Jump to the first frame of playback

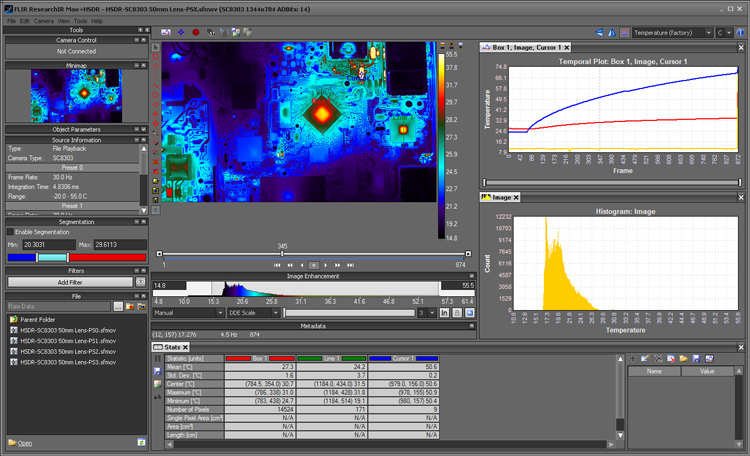click(x=277, y=265)
